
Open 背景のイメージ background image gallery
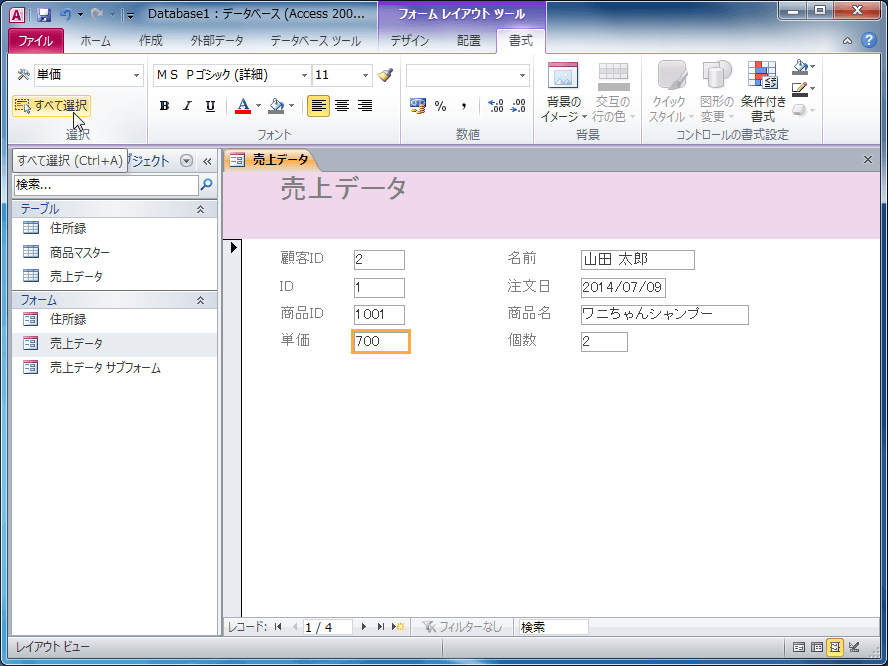(x=563, y=93)
